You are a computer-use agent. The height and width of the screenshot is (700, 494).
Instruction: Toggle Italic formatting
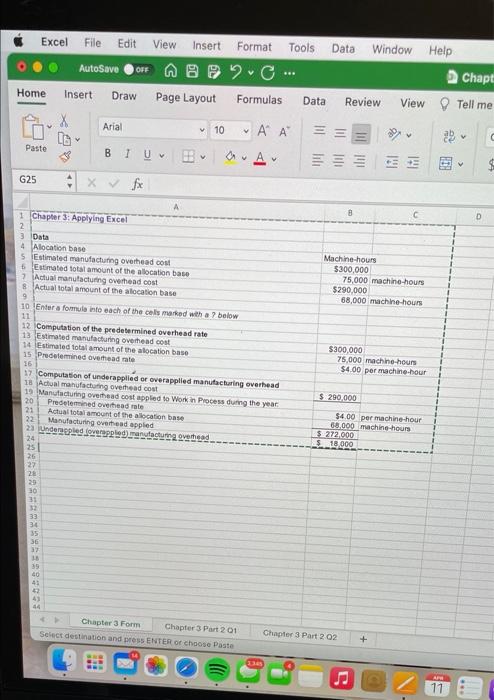127,154
